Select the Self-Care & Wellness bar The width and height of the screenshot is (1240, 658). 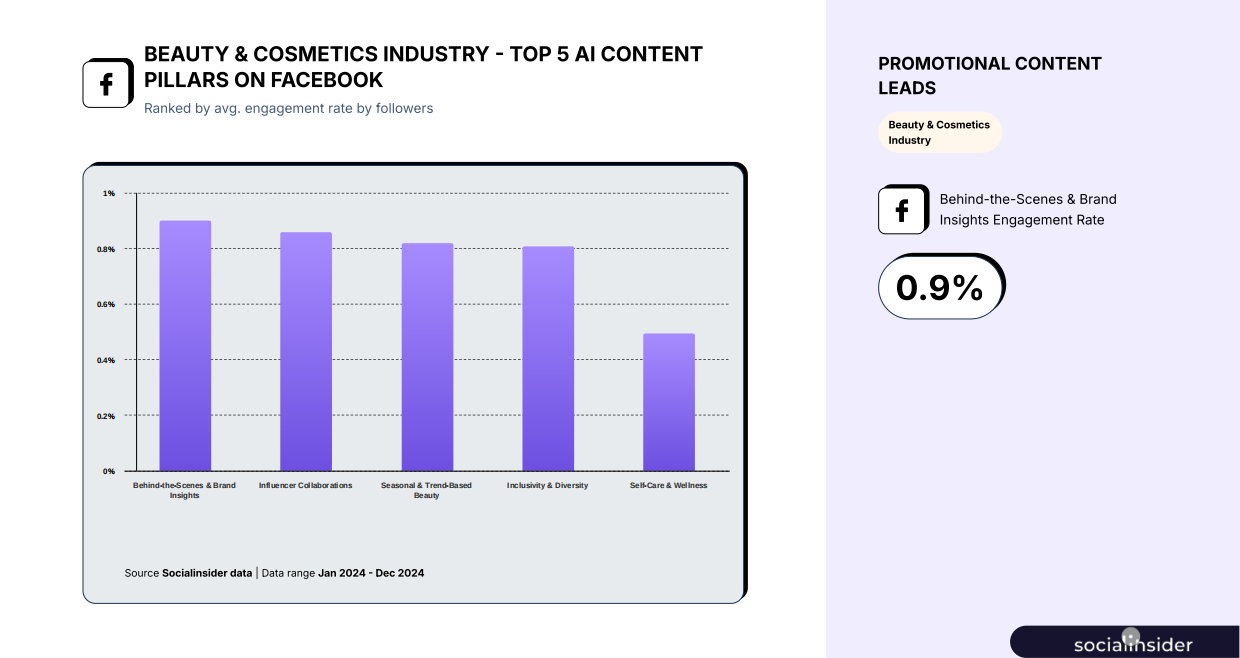[x=669, y=402]
